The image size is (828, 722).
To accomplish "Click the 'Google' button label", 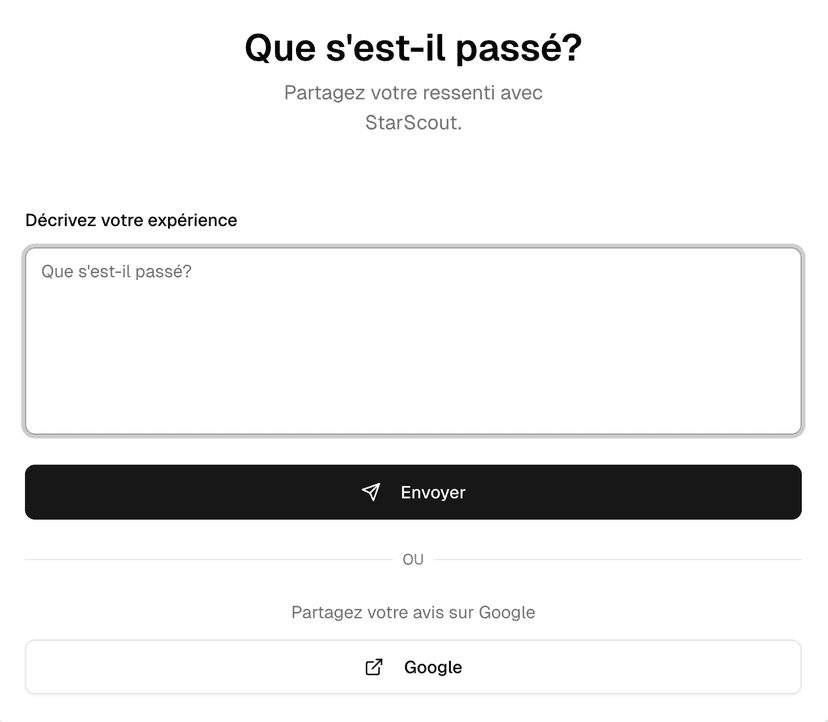I will (x=432, y=666).
